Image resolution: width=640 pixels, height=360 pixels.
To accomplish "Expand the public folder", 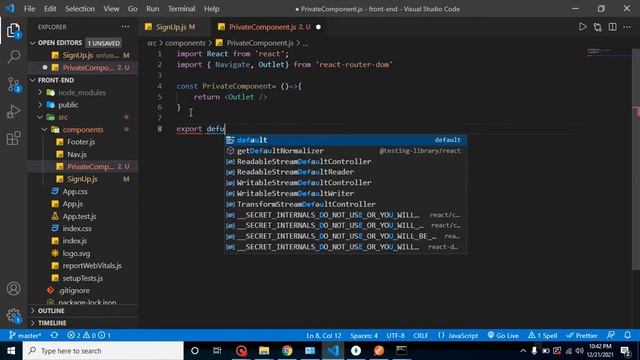I will point(40,105).
